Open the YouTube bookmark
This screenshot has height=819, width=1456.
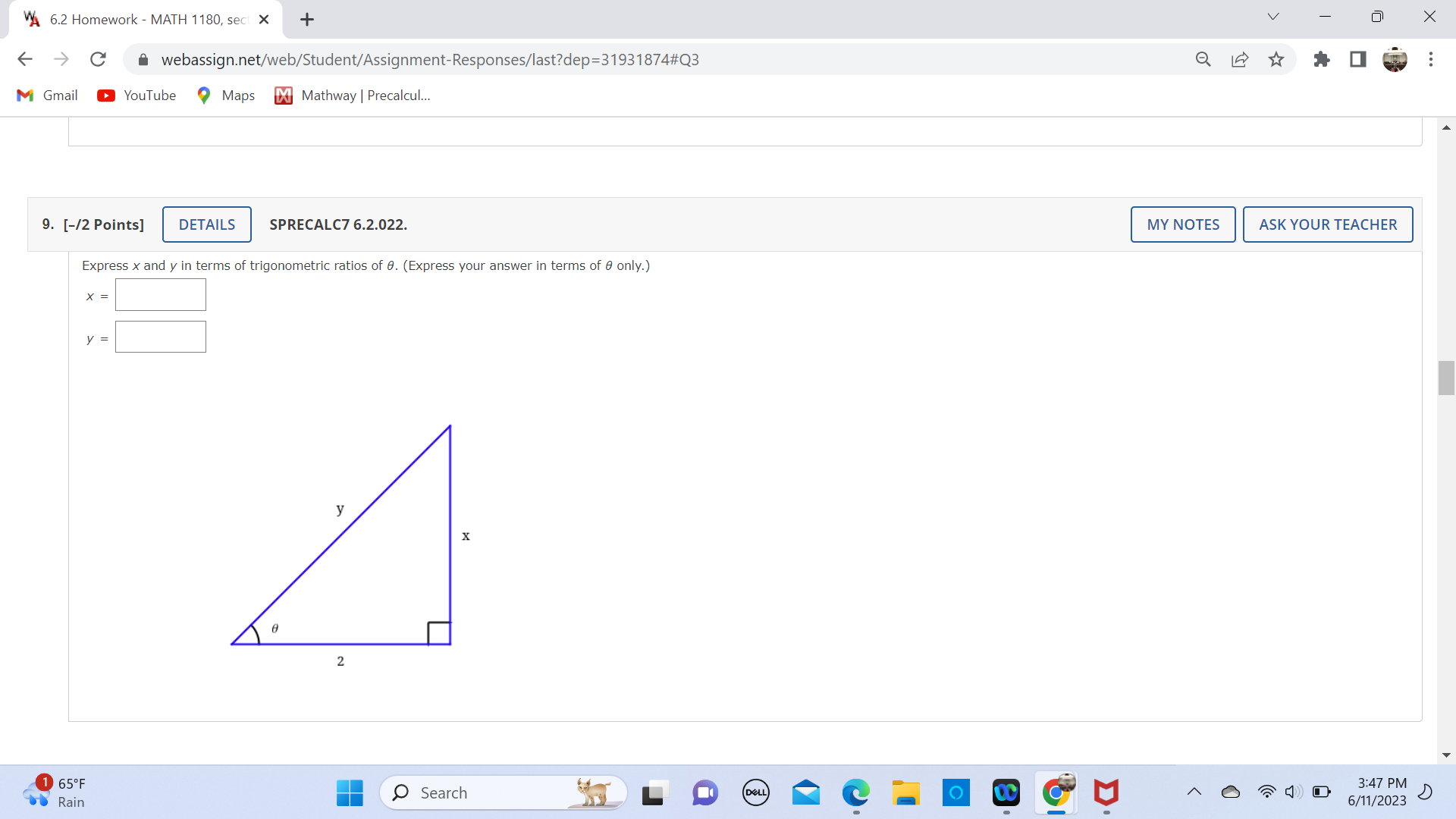pyautogui.click(x=136, y=95)
